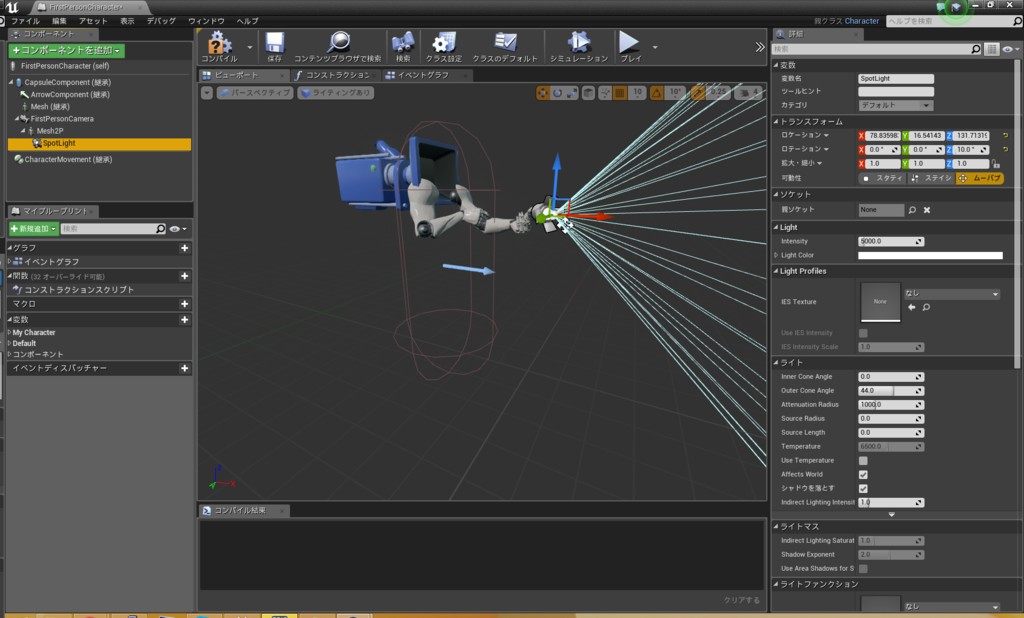Viewport: 1024px width, 618px height.
Task: Select the translate gizmo mode icon
Action: pyautogui.click(x=542, y=93)
